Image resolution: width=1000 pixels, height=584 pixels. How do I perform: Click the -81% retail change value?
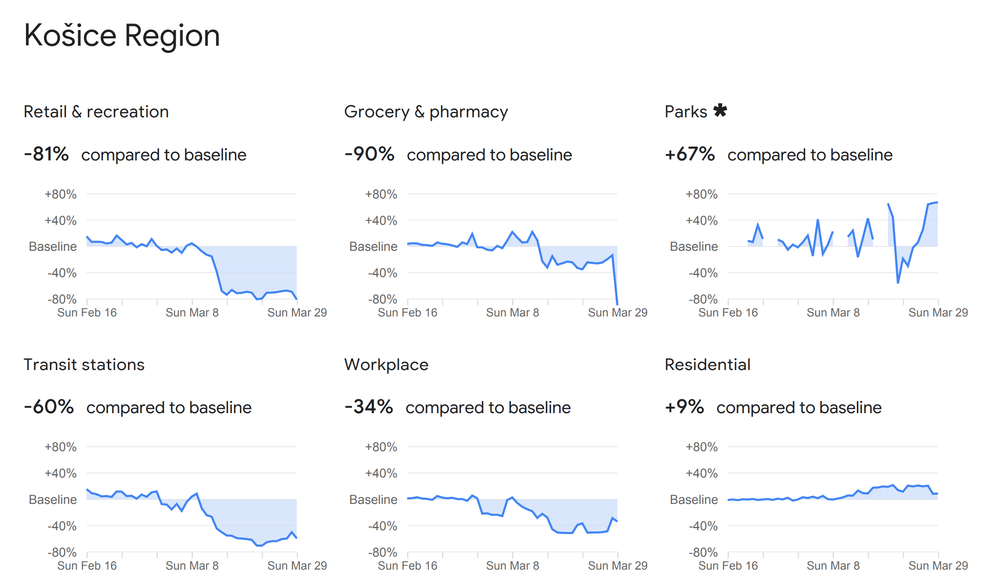tap(46, 155)
